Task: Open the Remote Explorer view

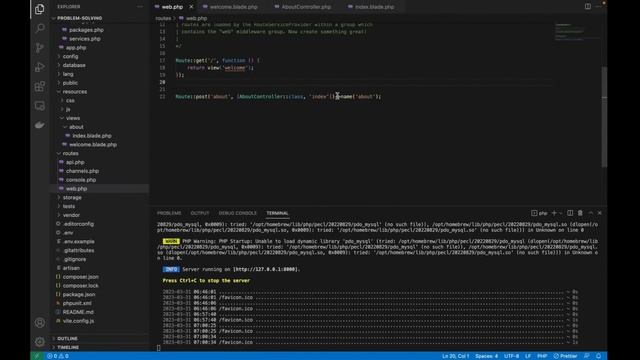Action: pos(40,106)
